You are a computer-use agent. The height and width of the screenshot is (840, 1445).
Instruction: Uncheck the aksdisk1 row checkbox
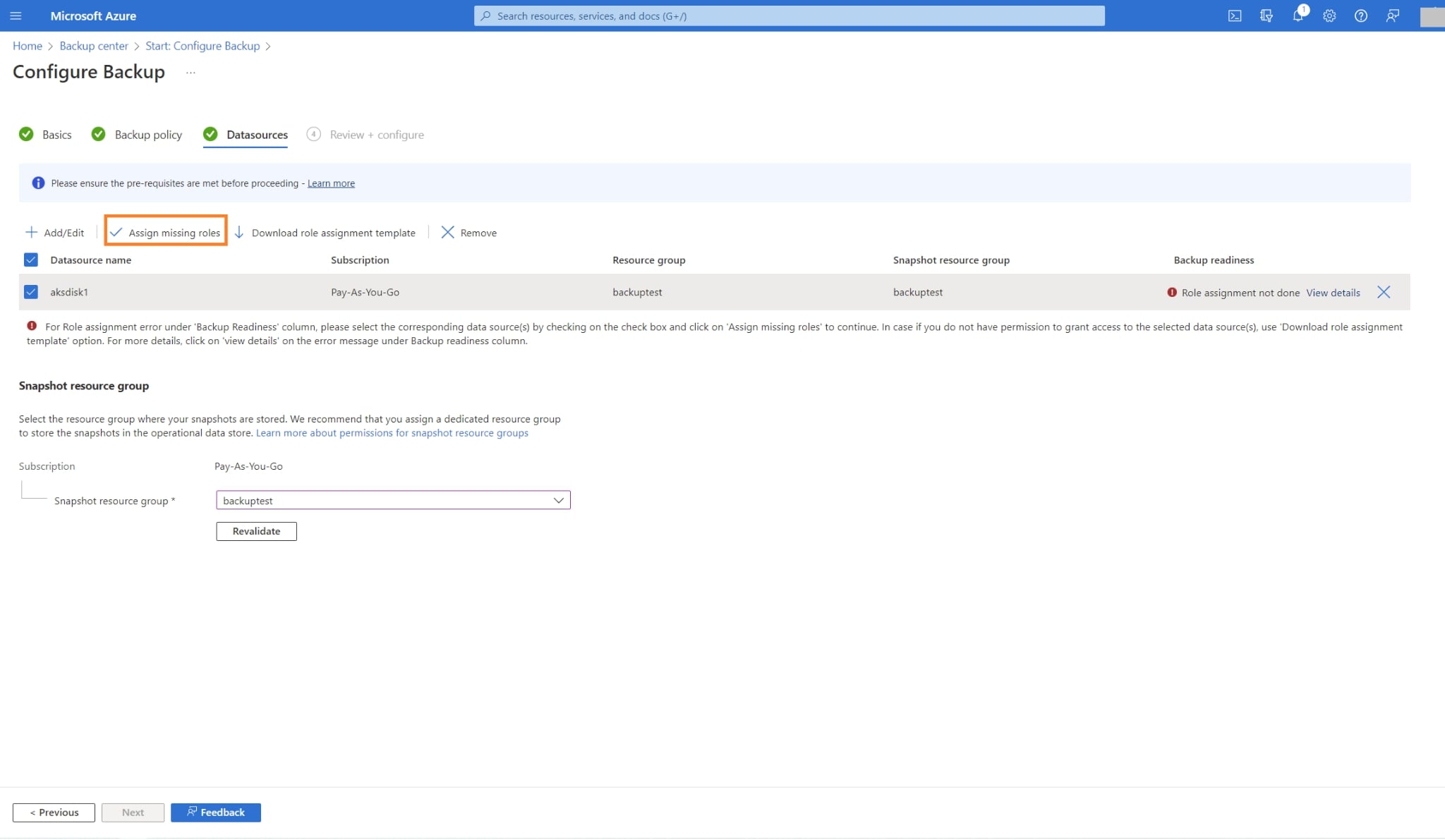[31, 292]
